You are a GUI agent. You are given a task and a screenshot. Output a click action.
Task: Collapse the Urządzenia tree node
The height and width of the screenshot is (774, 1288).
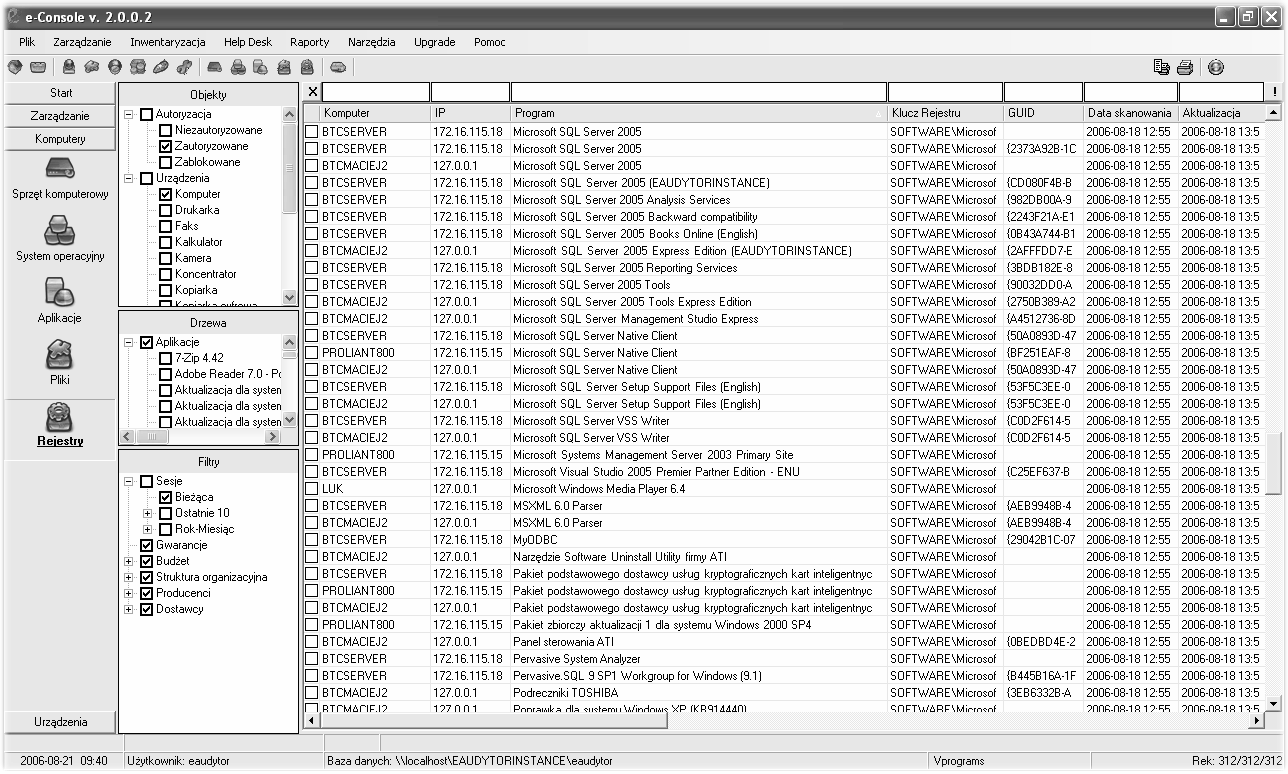pos(129,178)
